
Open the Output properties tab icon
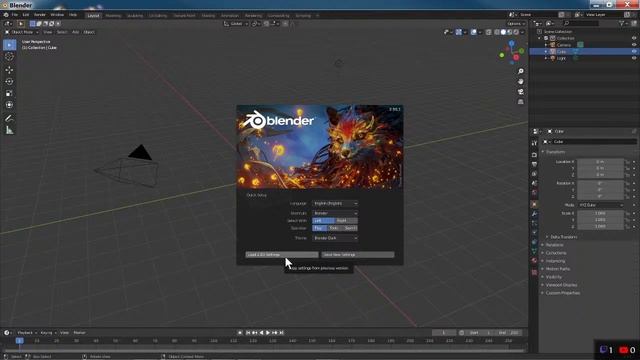click(534, 164)
